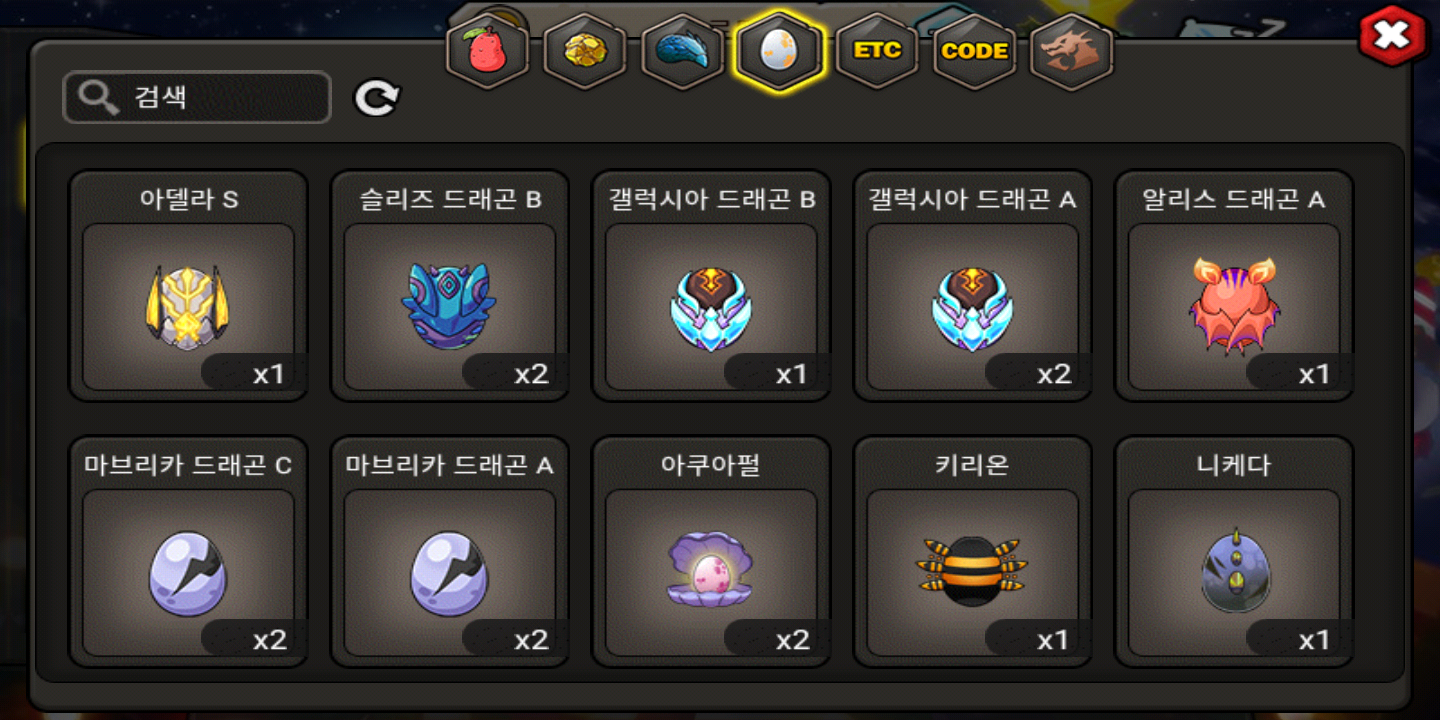Select the 마브리카 드래곤 A cracked egg
The width and height of the screenshot is (1440, 720).
[450, 552]
